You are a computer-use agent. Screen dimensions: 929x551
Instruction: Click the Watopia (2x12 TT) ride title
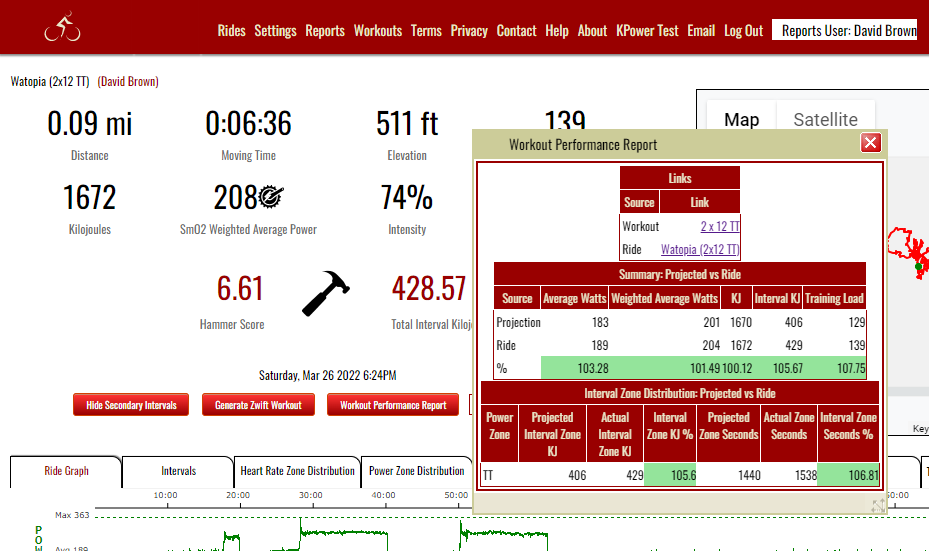tap(50, 82)
